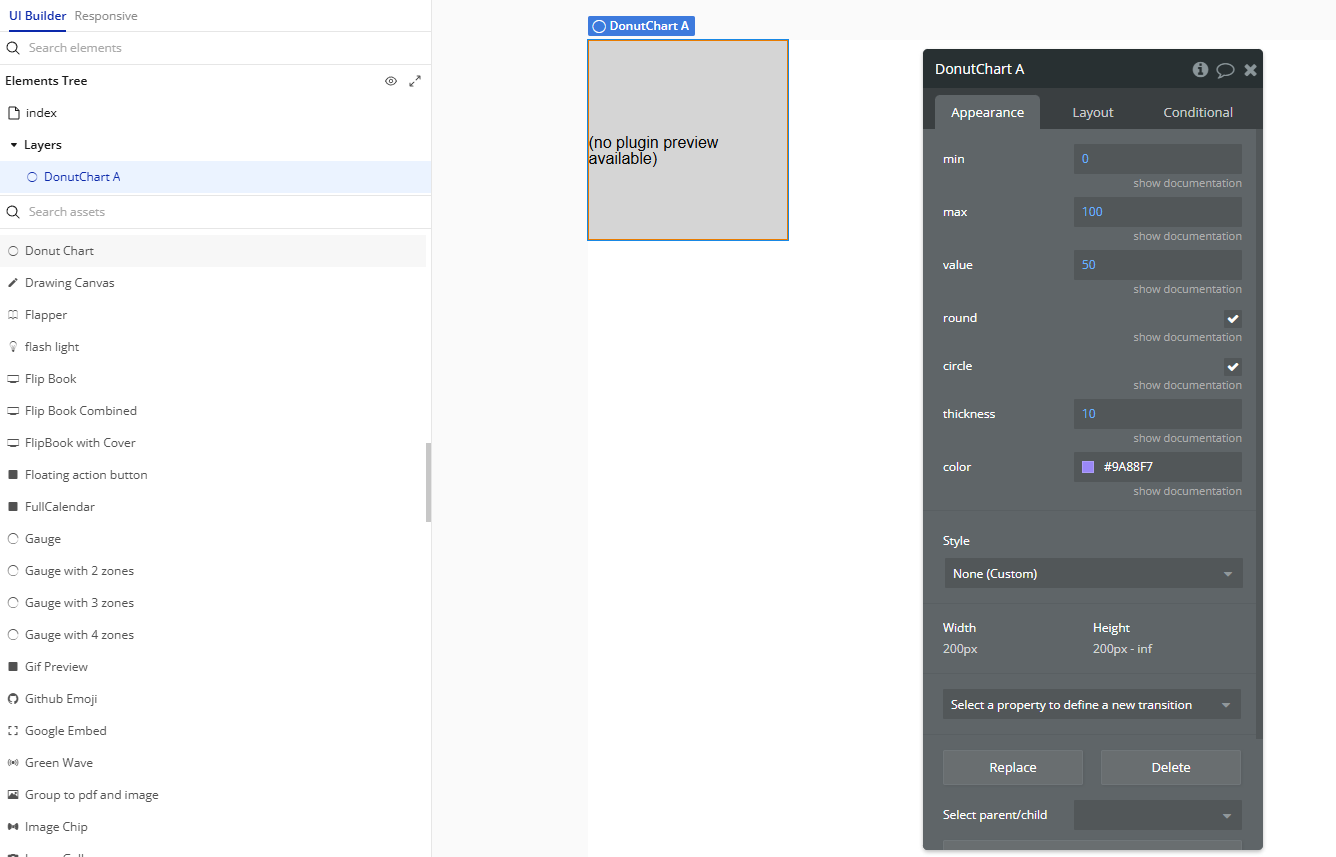The width and height of the screenshot is (1336, 857).
Task: Select the Gauge asset icon
Action: coord(14,539)
